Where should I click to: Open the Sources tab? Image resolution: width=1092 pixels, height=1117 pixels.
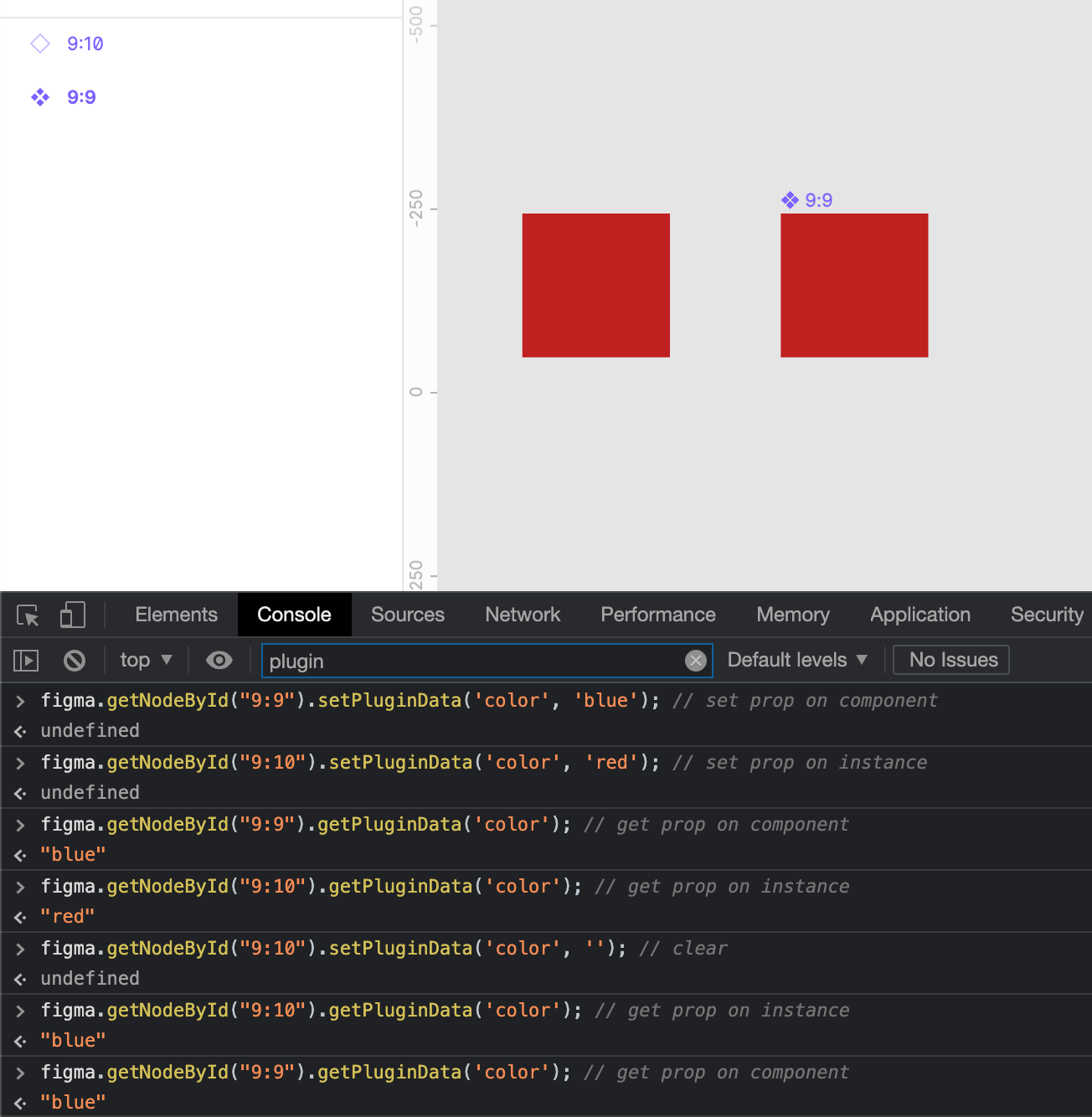tap(408, 615)
